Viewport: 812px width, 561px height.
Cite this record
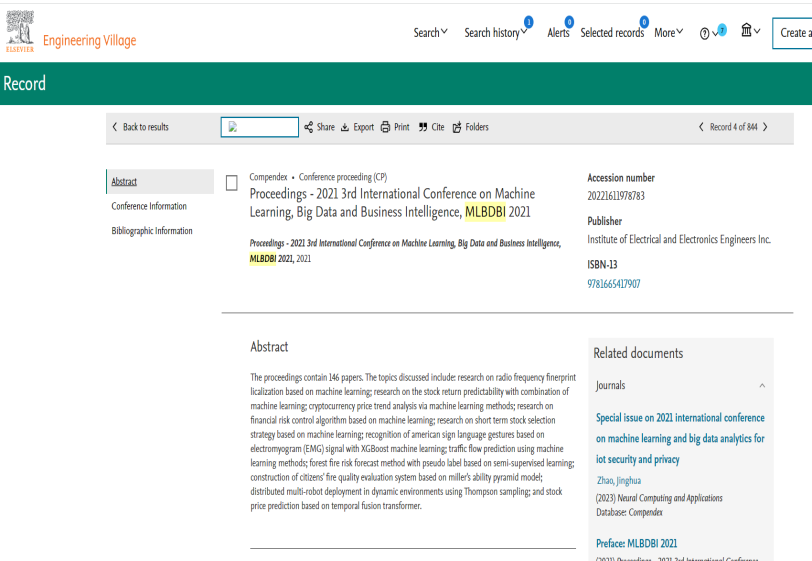point(431,127)
